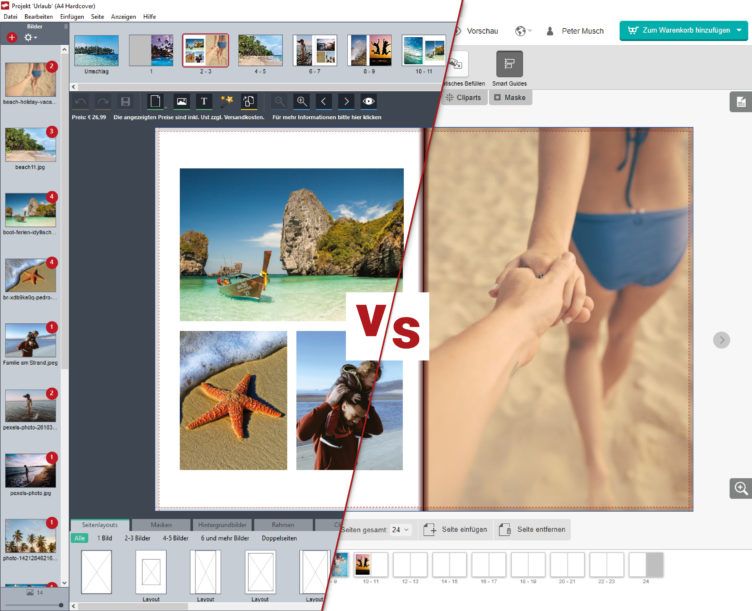This screenshot has height=611, width=752.
Task: Click the layouts panel horizontal scrollbar
Action: (x=133, y=606)
